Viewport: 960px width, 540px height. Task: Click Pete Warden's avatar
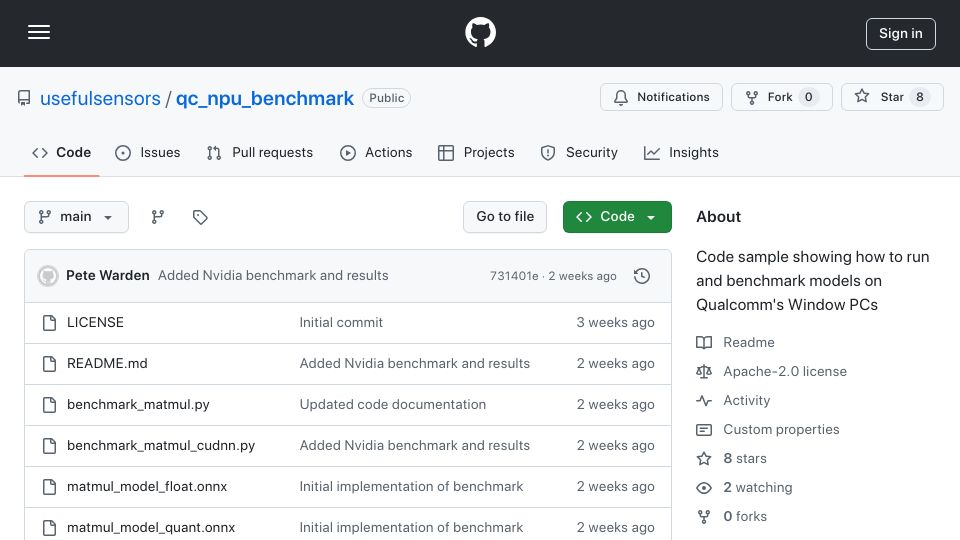pyautogui.click(x=48, y=276)
